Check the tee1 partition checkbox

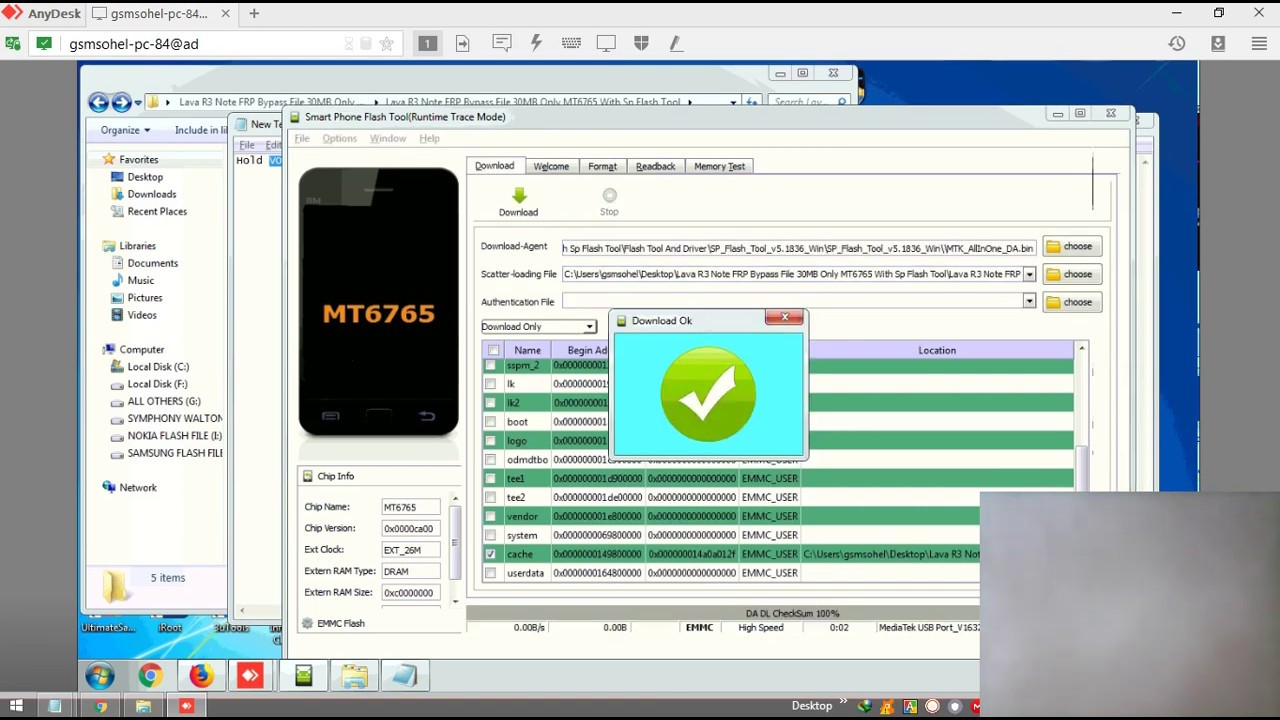(490, 479)
